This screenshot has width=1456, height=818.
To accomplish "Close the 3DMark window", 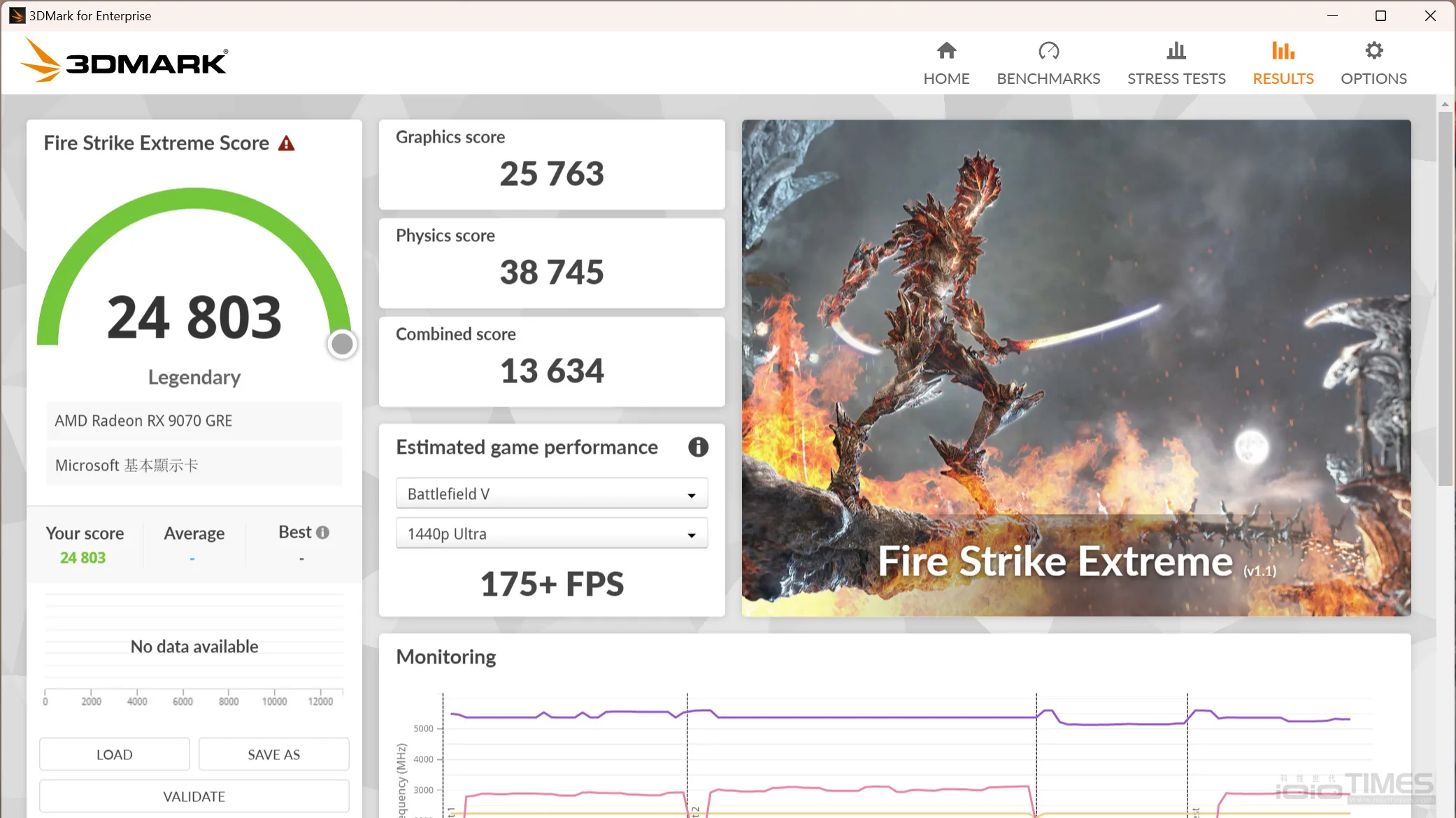I will click(x=1429, y=15).
